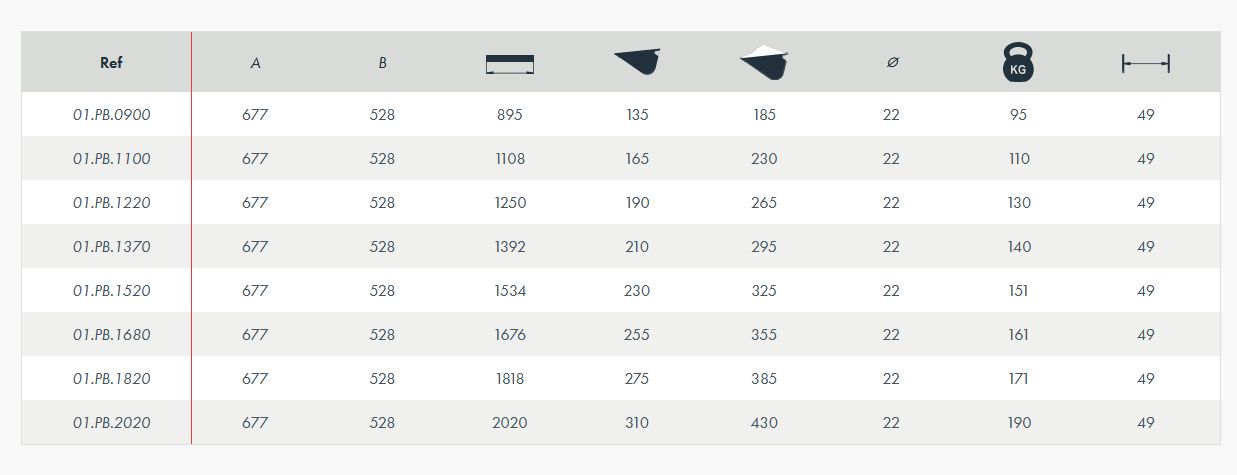Screen dimensions: 1237x475
Task: Open reference 01.PB.0900
Action: [x=111, y=115]
